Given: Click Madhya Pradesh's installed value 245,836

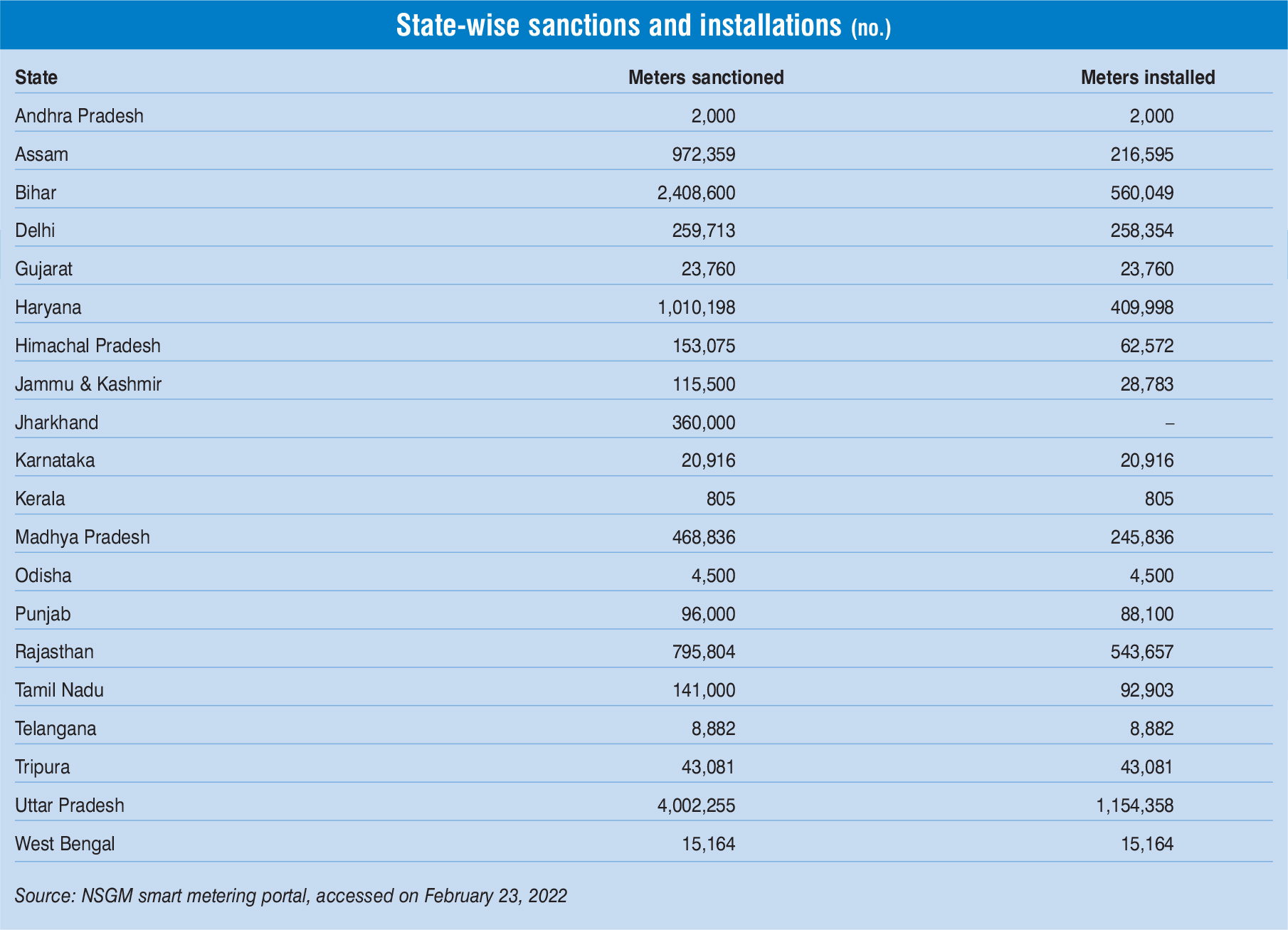Looking at the screenshot, I should (1141, 537).
